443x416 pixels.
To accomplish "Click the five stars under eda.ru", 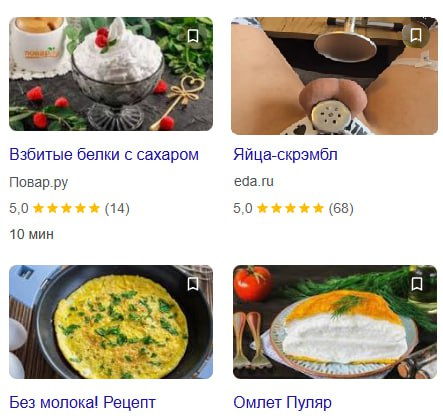I will coord(291,208).
